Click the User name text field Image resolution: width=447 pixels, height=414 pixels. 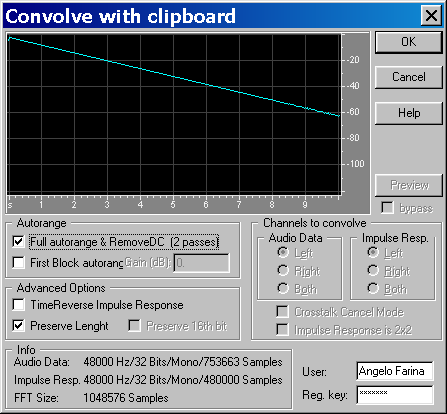point(395,371)
